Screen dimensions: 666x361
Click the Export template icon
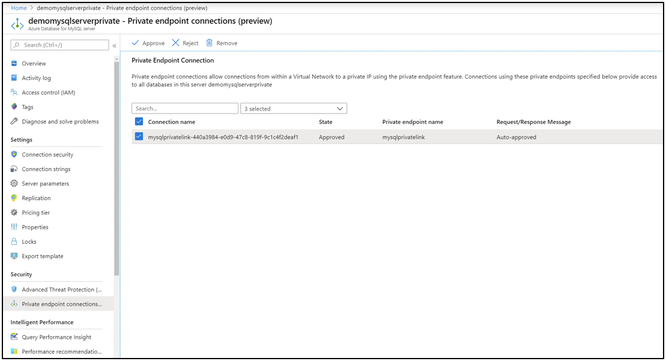pos(14,256)
